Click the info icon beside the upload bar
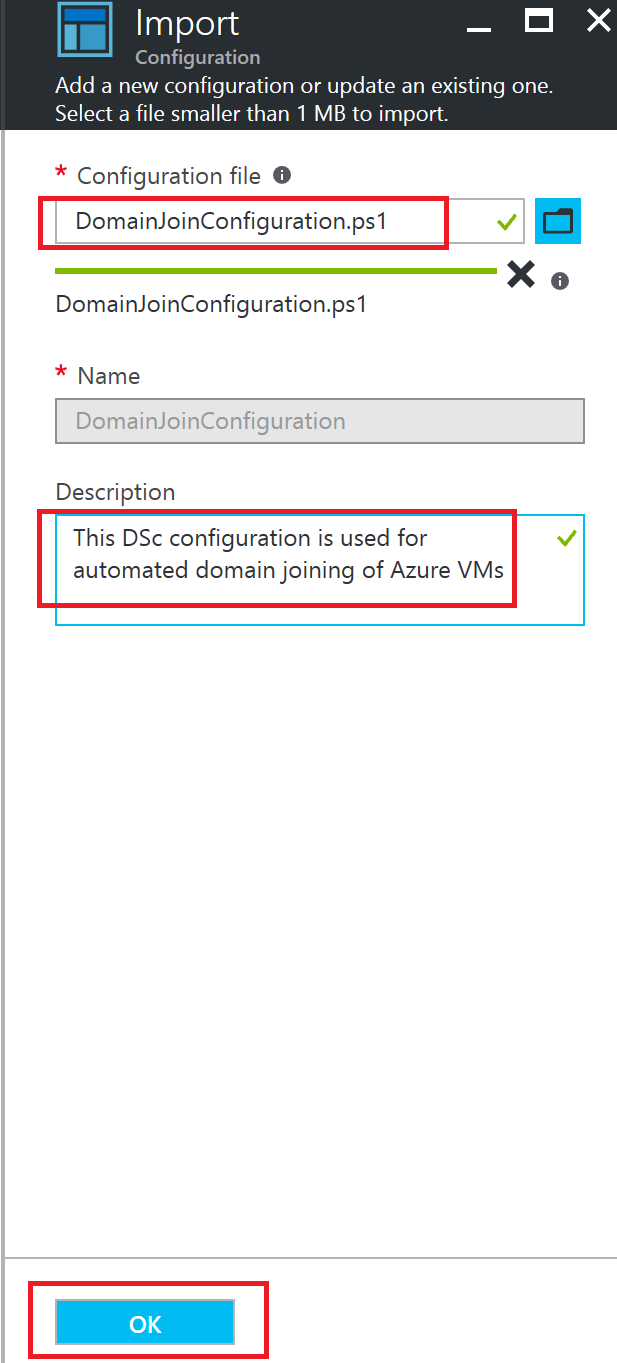617x1363 pixels. [x=560, y=280]
